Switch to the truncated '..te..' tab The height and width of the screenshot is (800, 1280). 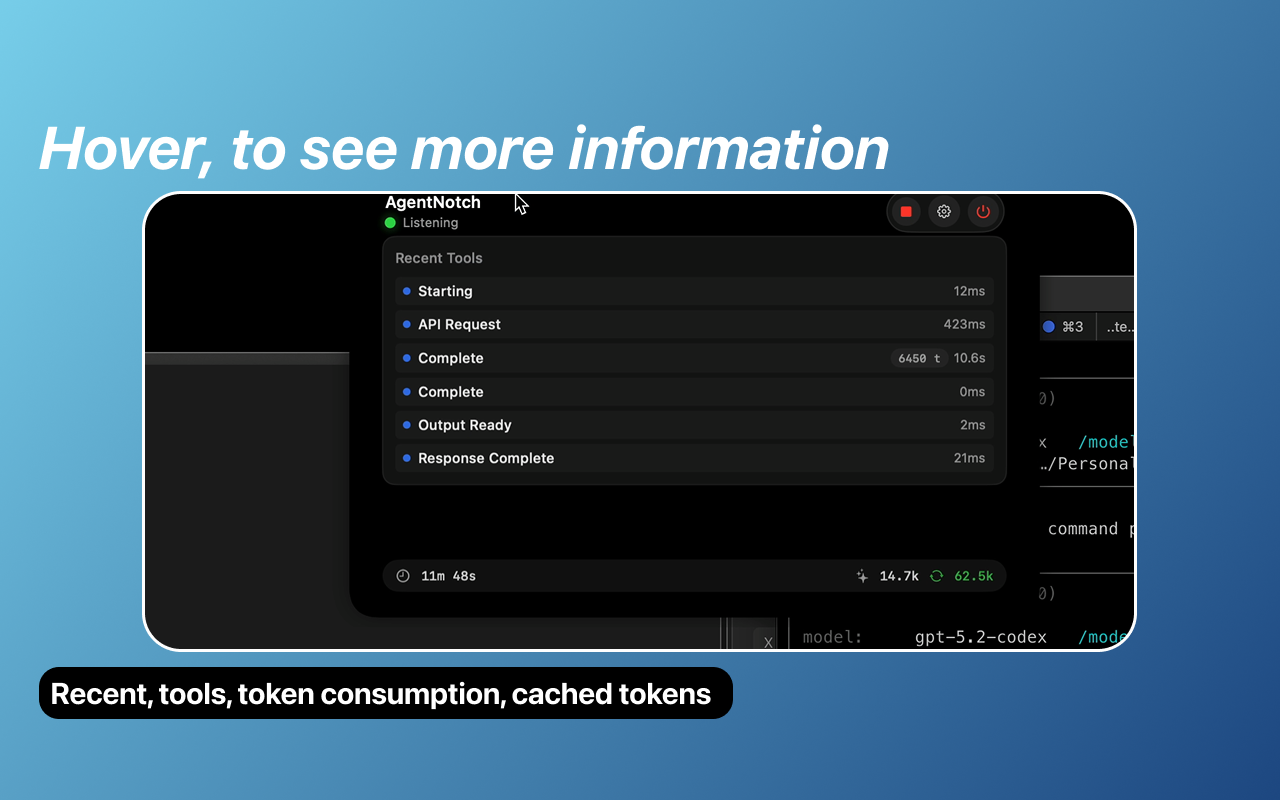click(x=1119, y=326)
